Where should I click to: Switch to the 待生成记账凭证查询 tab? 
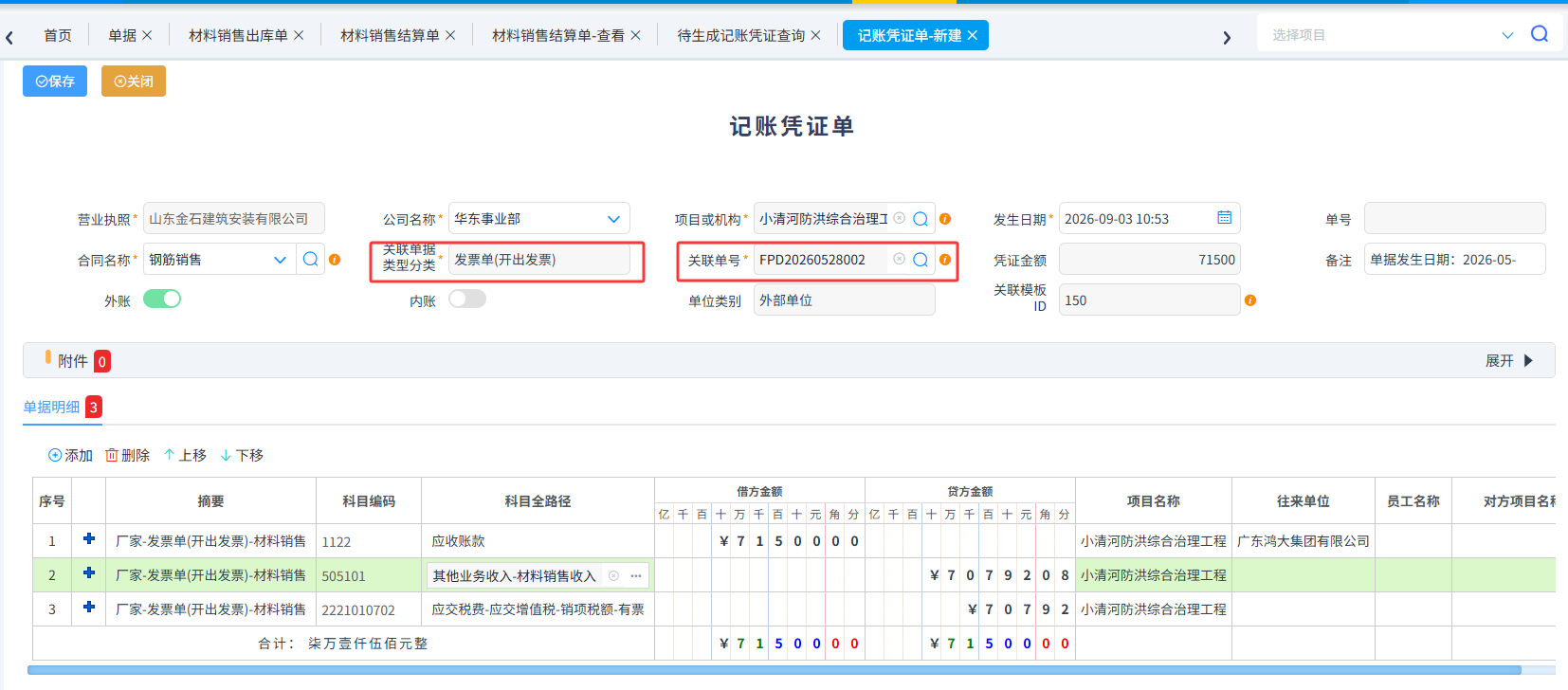point(749,35)
